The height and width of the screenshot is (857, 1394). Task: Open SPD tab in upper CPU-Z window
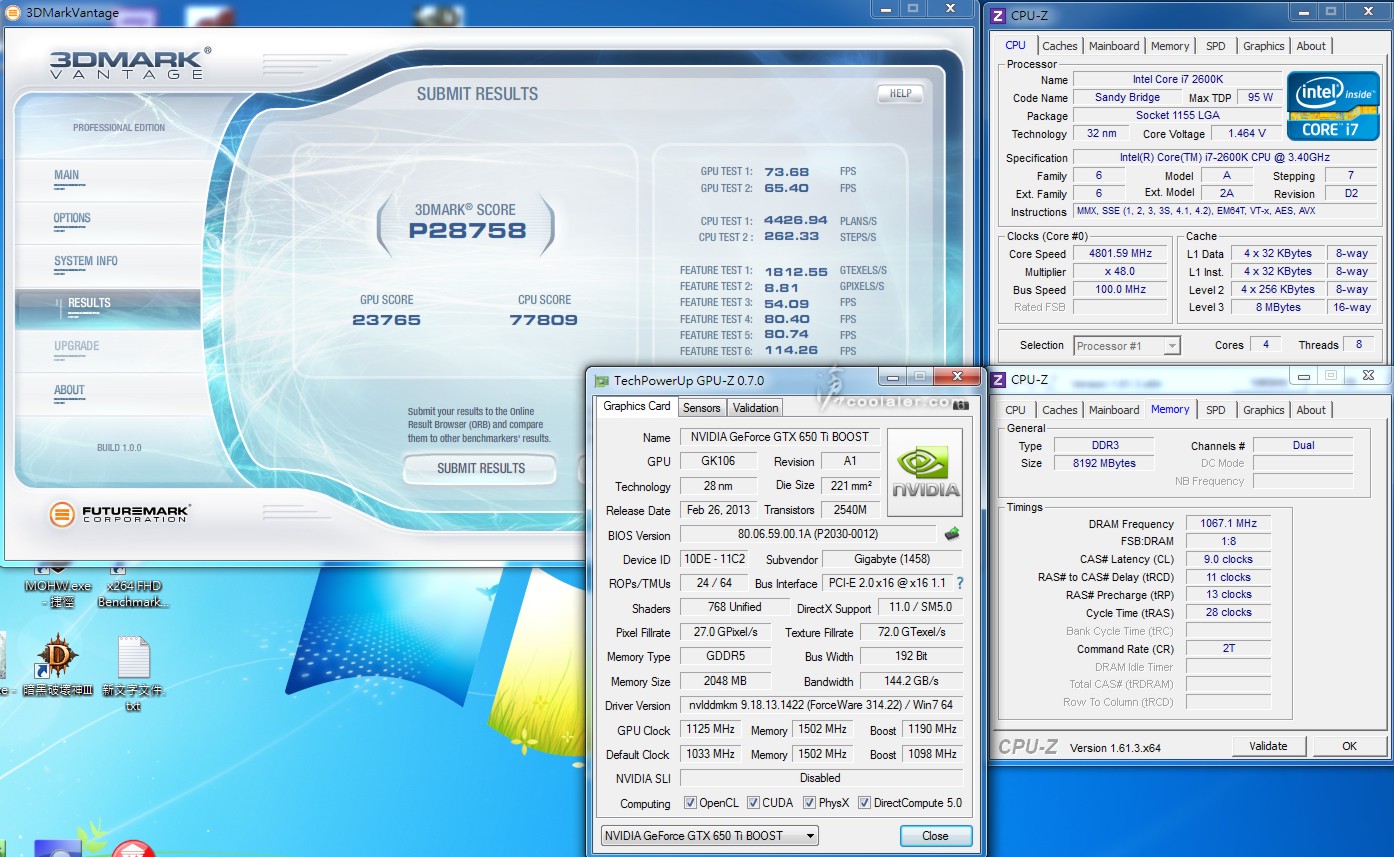(1216, 46)
